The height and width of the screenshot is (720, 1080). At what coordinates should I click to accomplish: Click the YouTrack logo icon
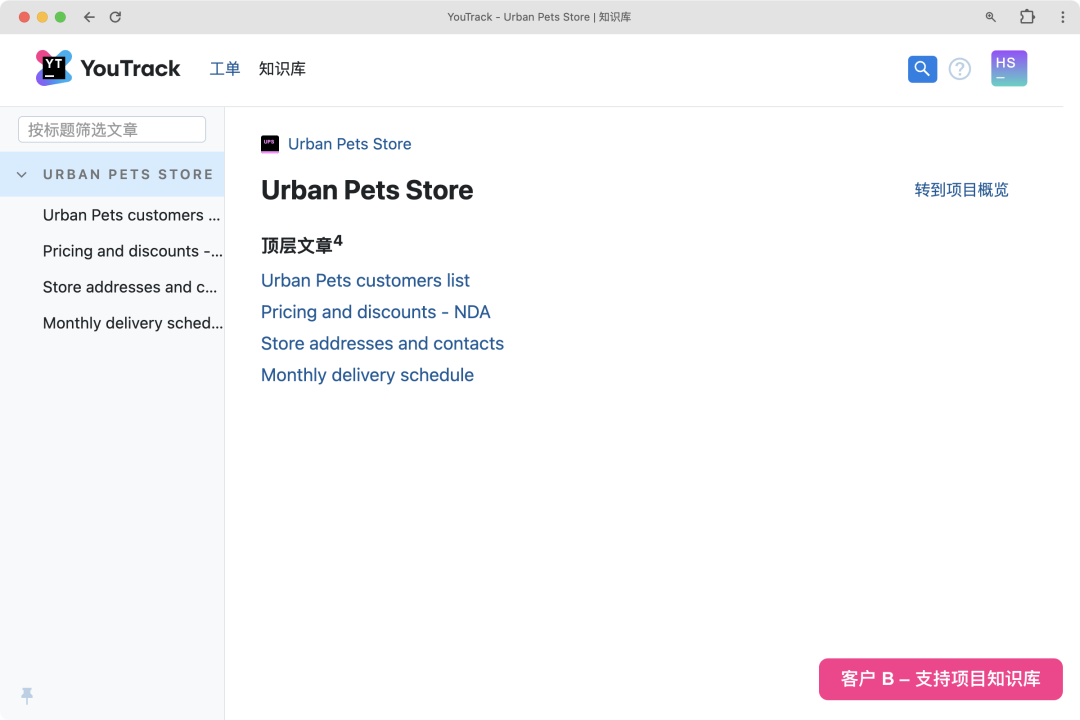click(54, 68)
